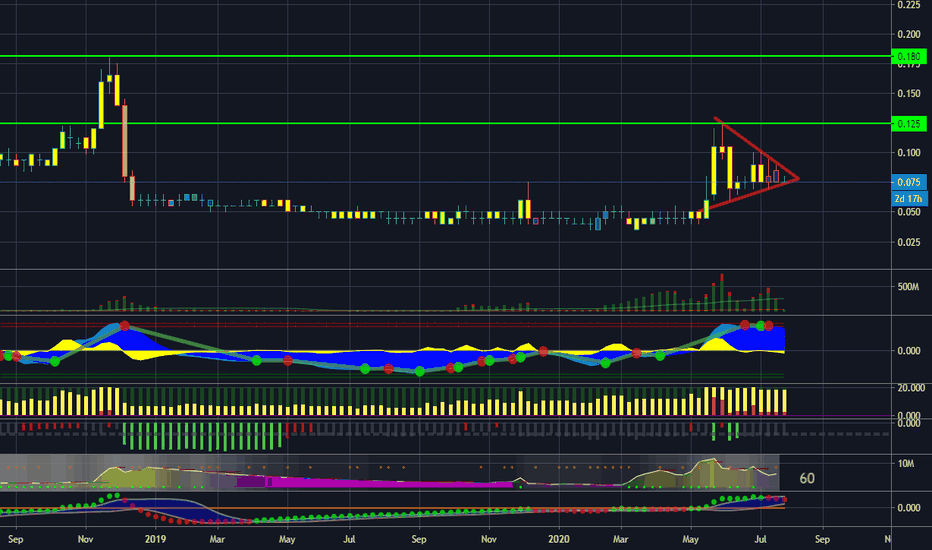Click the 0.150 price axis value
Image resolution: width=932 pixels, height=550 pixels.
[x=909, y=93]
